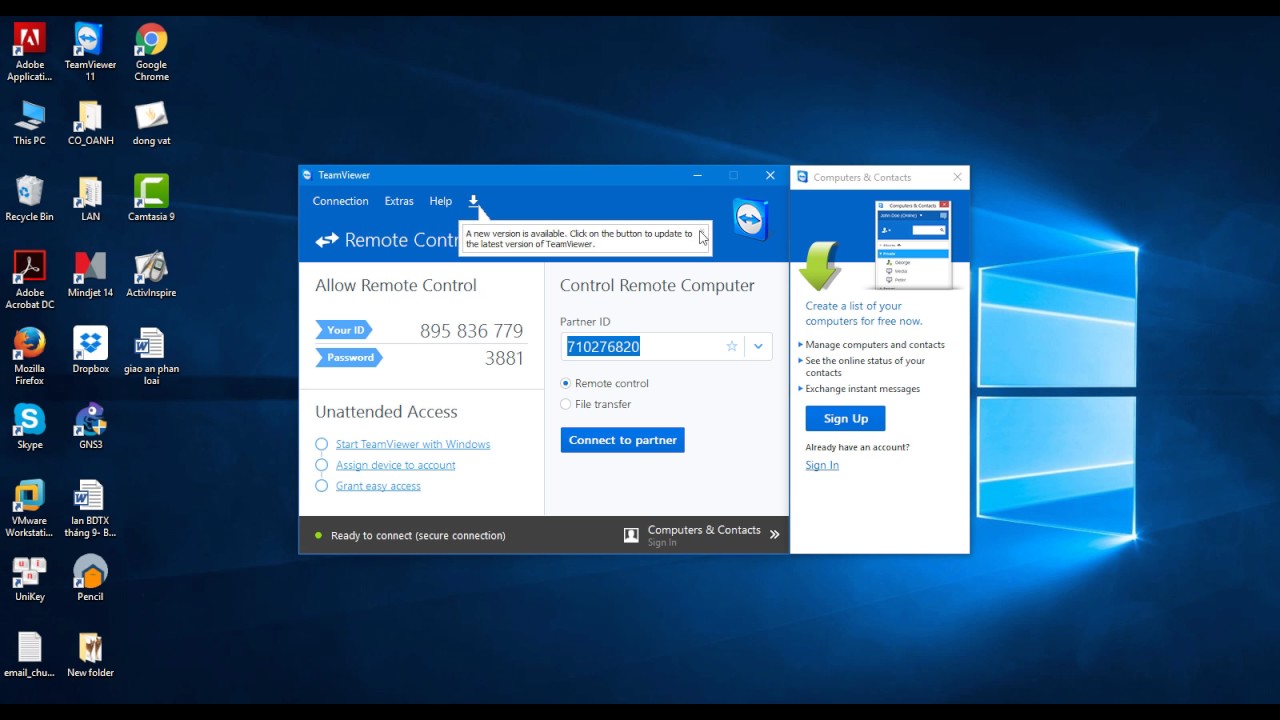This screenshot has height=720, width=1280.
Task: Click Create a list of your computers text
Action: pyautogui.click(x=864, y=313)
